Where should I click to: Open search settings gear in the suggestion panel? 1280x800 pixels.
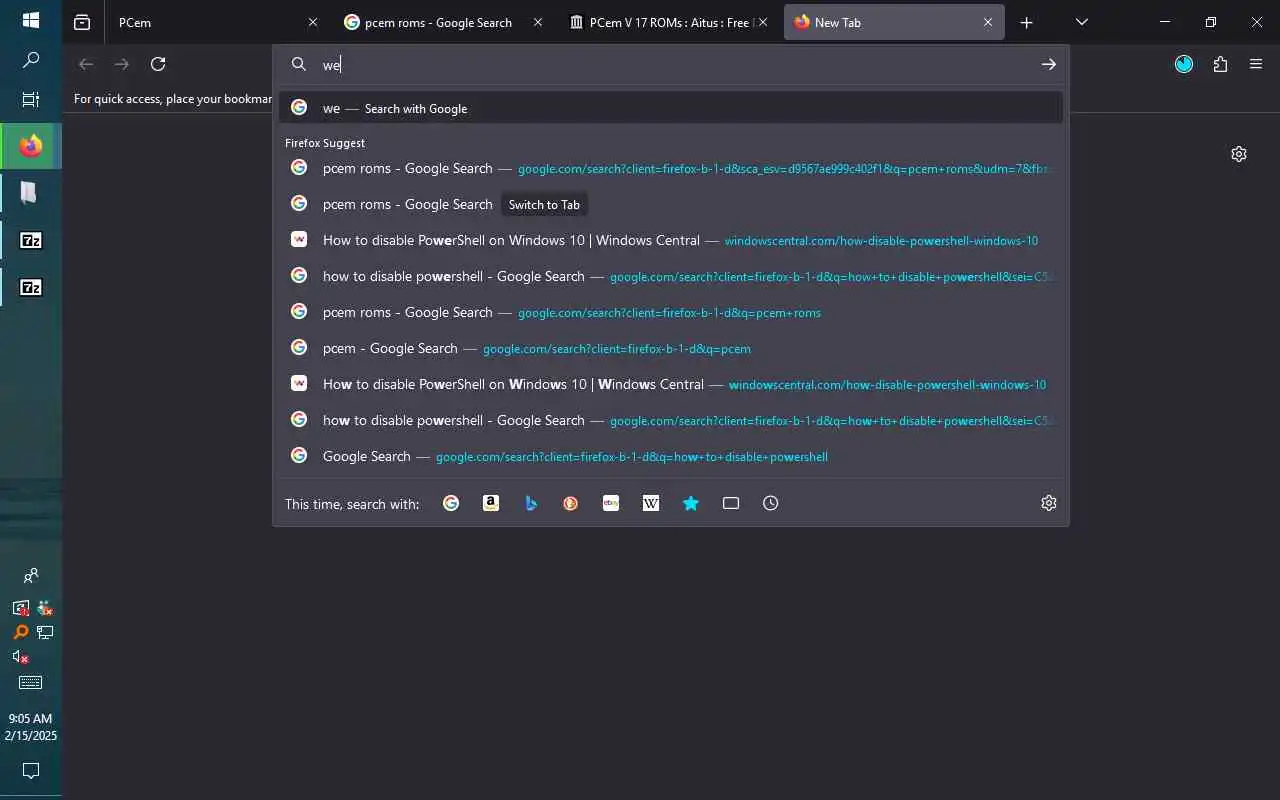click(x=1049, y=503)
